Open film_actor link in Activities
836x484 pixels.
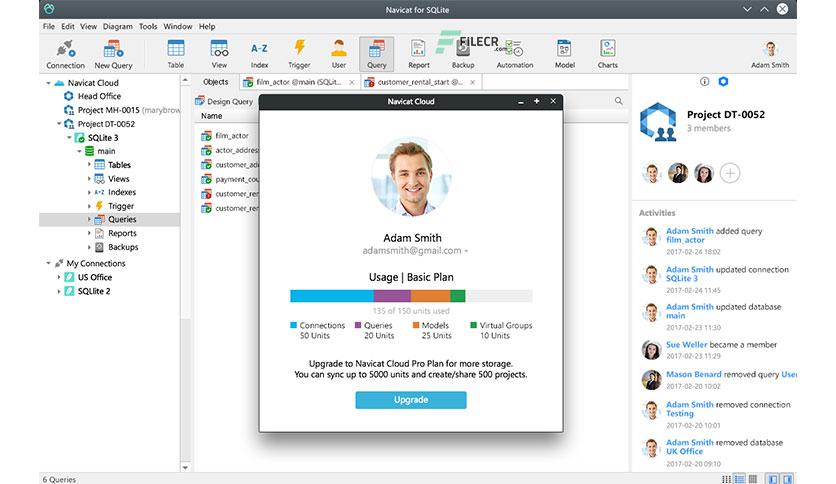coord(685,240)
